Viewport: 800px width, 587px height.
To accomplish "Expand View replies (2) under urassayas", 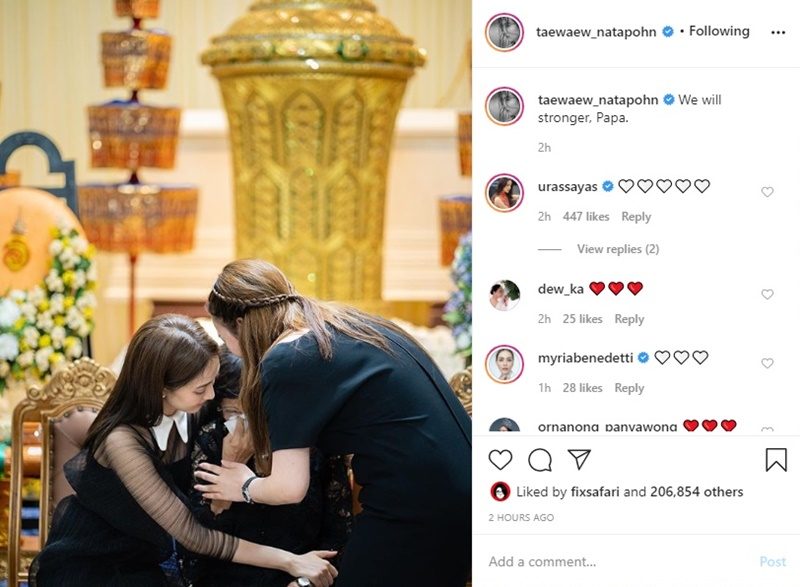I will 618,249.
